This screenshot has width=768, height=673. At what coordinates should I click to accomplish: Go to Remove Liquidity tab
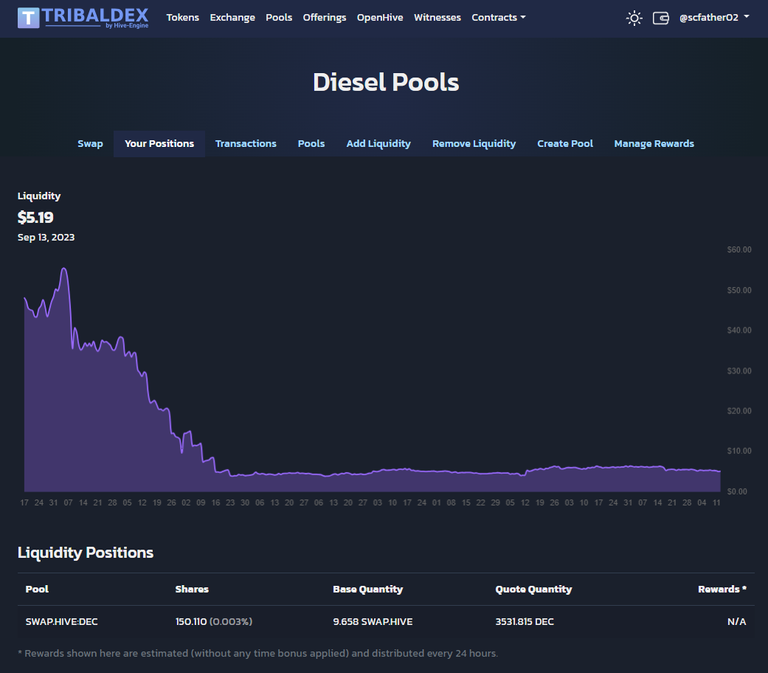click(x=474, y=144)
